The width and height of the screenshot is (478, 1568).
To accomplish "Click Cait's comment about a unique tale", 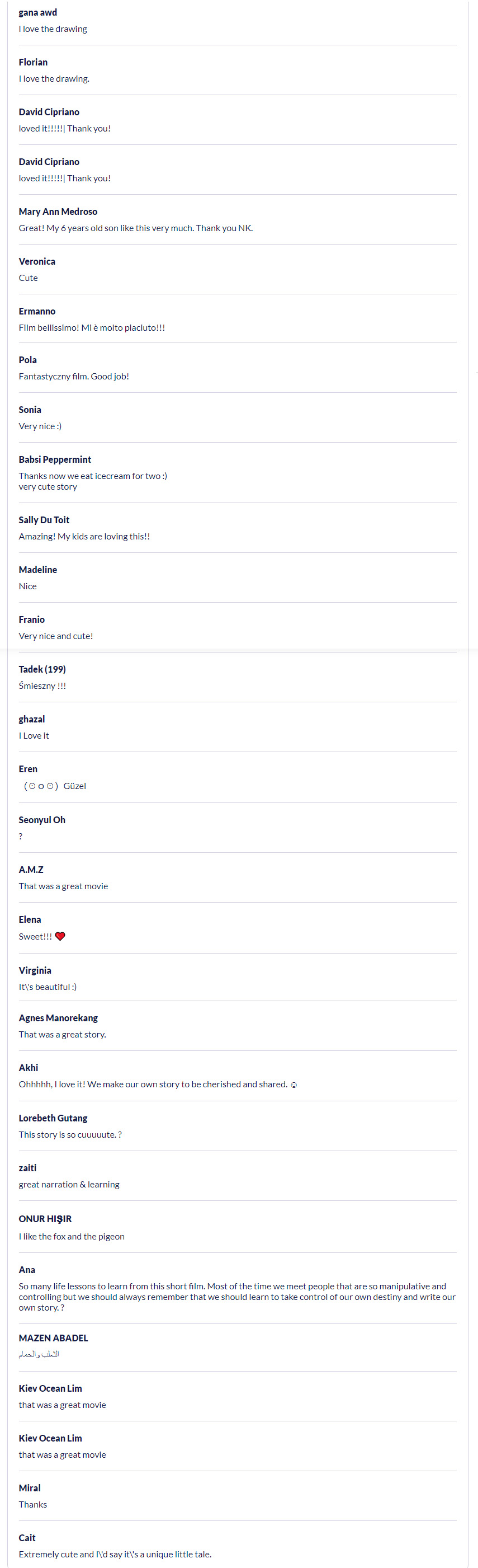I will (x=115, y=1554).
